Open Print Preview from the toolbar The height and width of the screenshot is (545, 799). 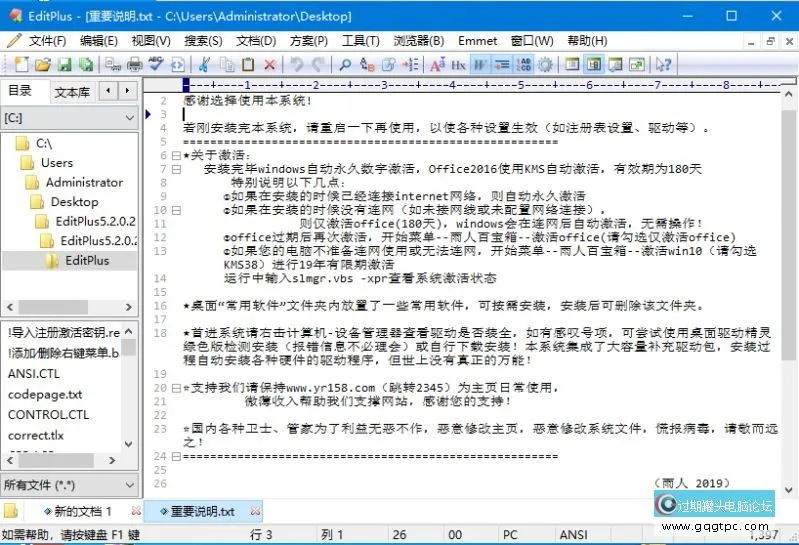(x=113, y=65)
